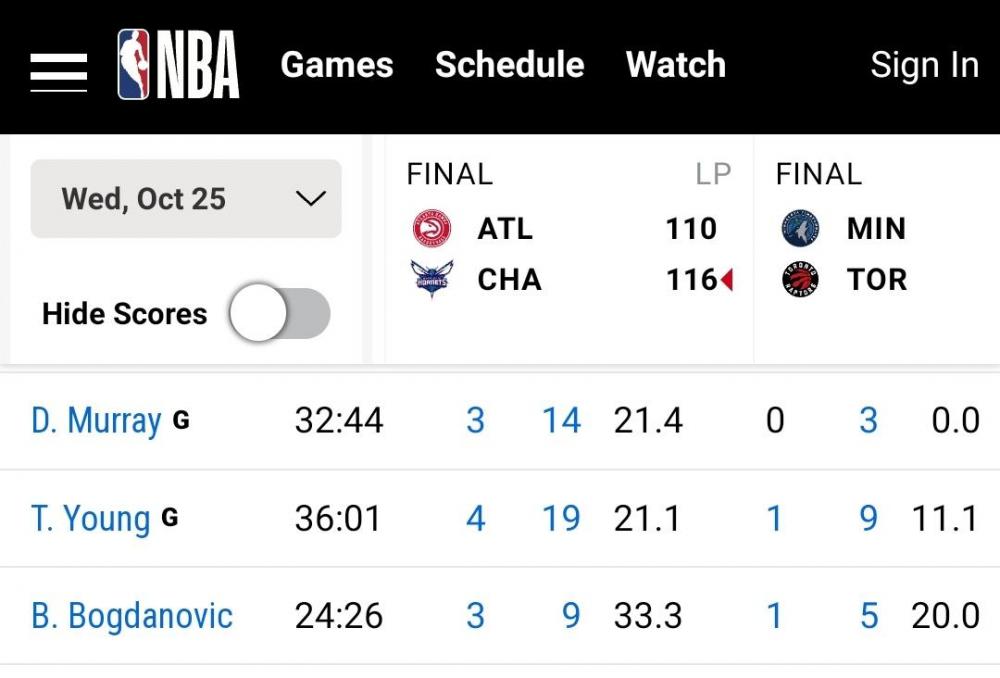
Task: Click the Atlanta Hawks team logo
Action: tap(432, 229)
